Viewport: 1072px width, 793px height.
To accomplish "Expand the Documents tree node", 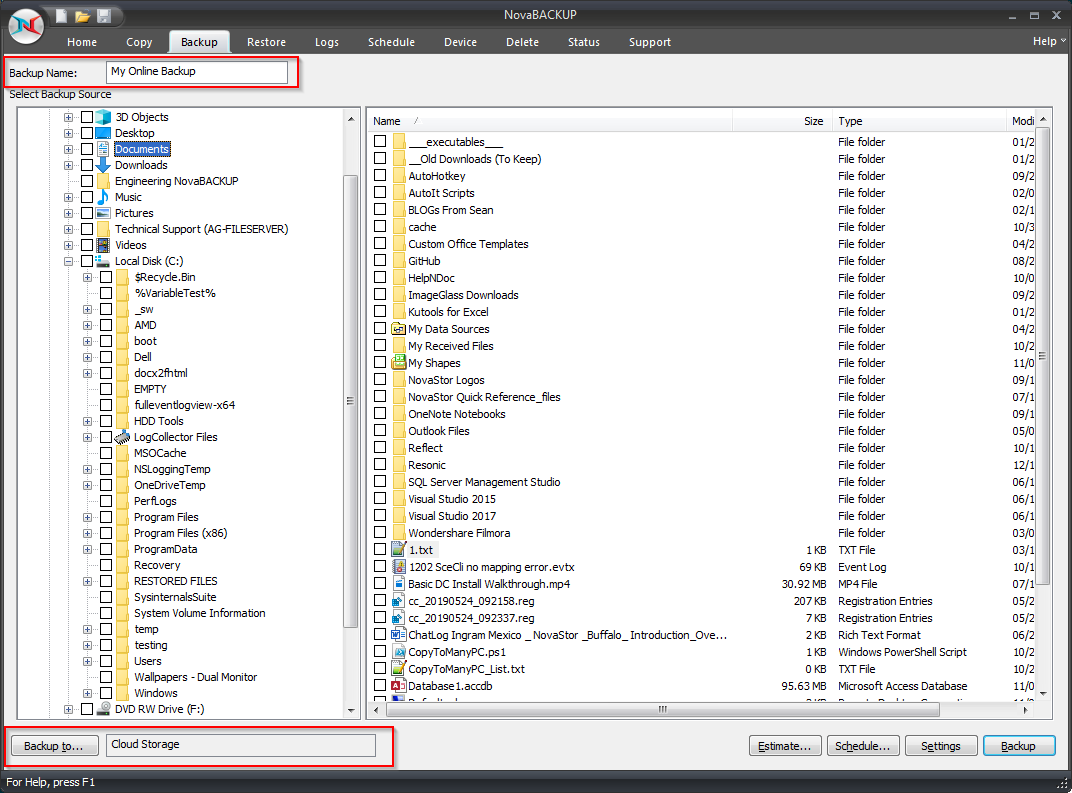I will click(68, 149).
